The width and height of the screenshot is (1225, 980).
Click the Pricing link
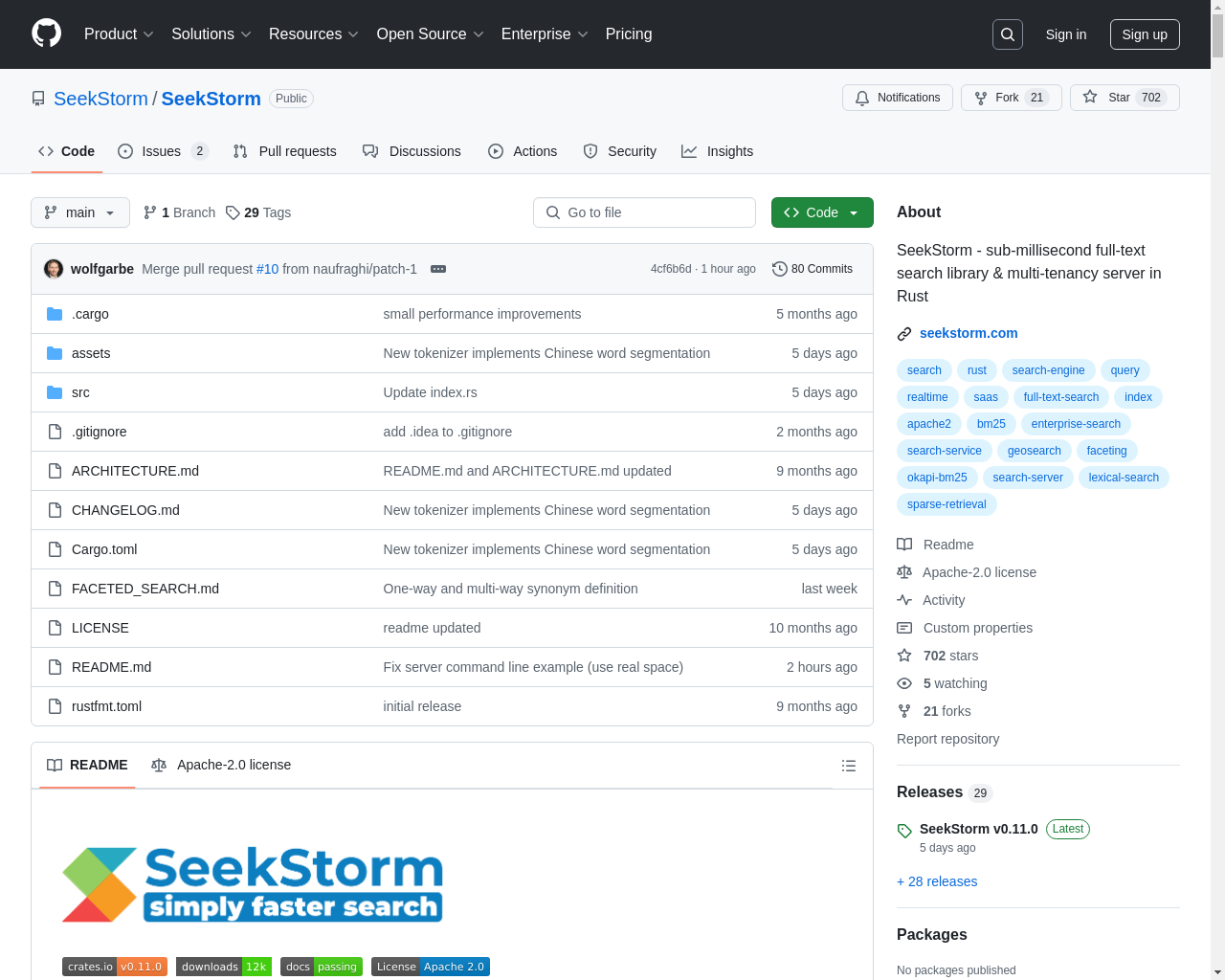(x=629, y=33)
